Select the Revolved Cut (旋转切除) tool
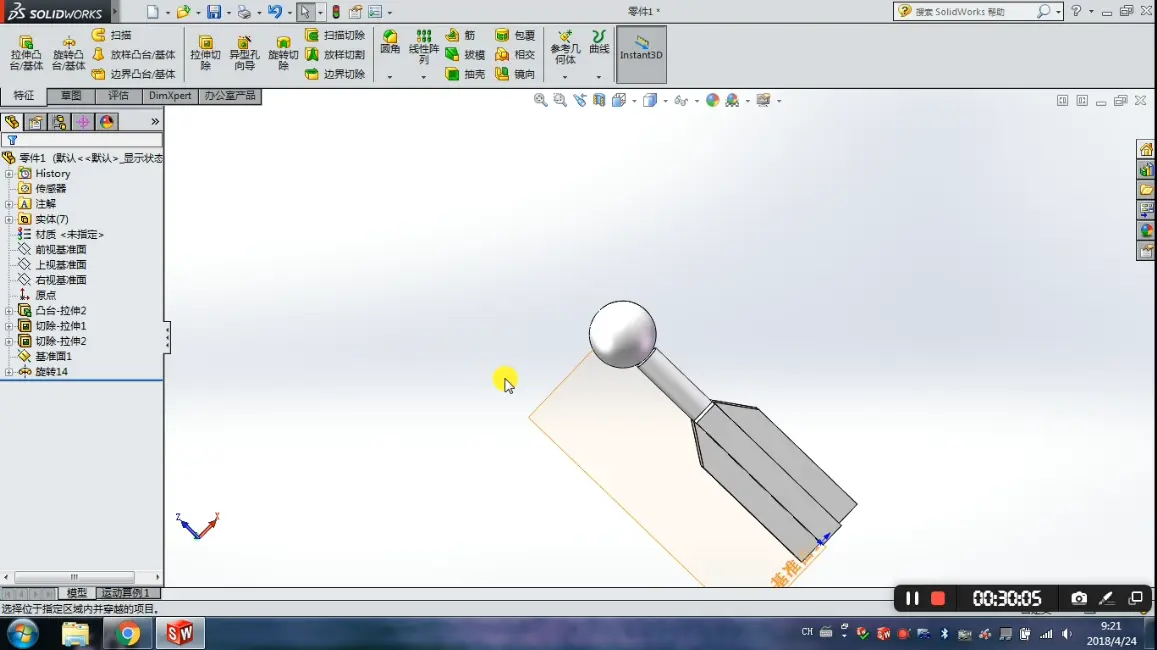Image resolution: width=1157 pixels, height=650 pixels. pyautogui.click(x=283, y=53)
